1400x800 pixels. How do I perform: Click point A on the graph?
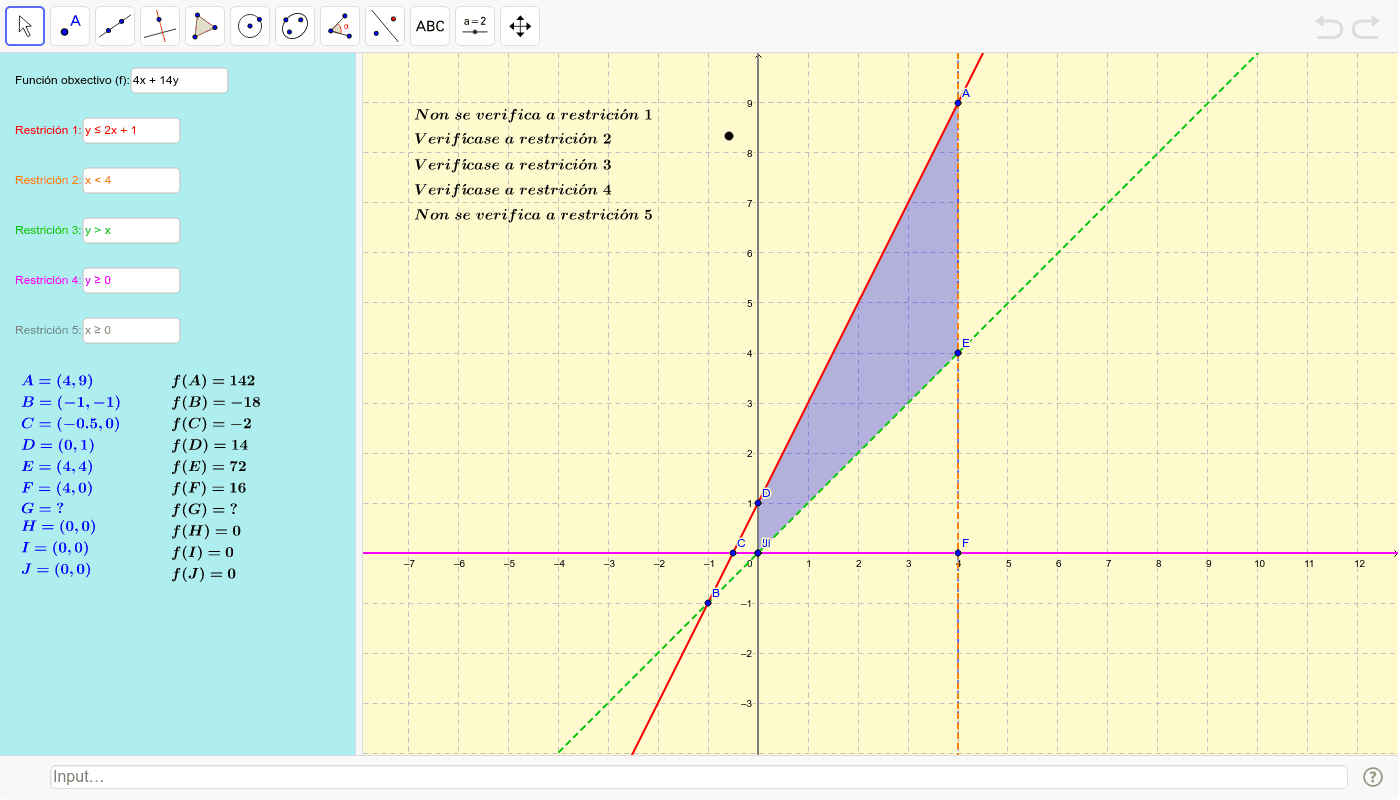pyautogui.click(x=958, y=103)
